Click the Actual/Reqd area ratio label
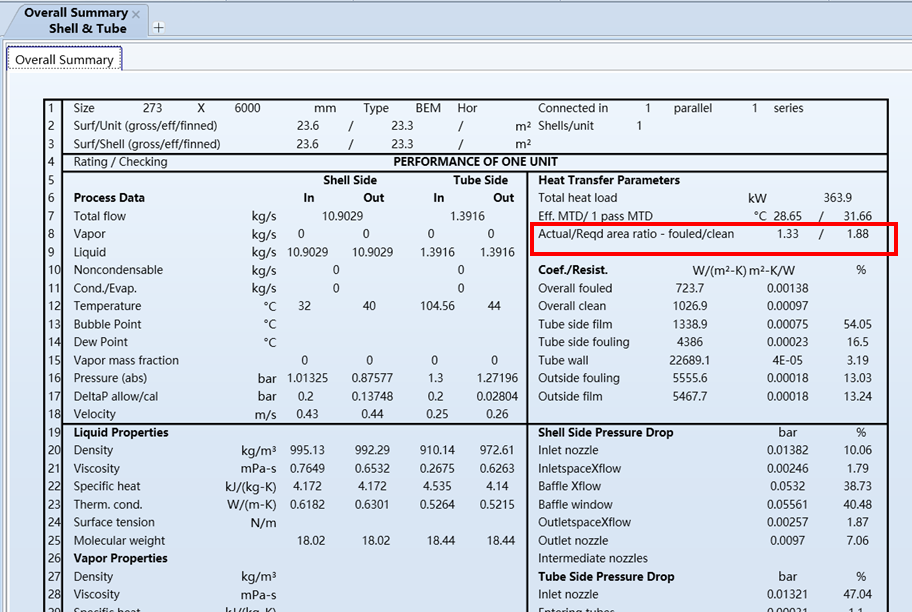 636,234
